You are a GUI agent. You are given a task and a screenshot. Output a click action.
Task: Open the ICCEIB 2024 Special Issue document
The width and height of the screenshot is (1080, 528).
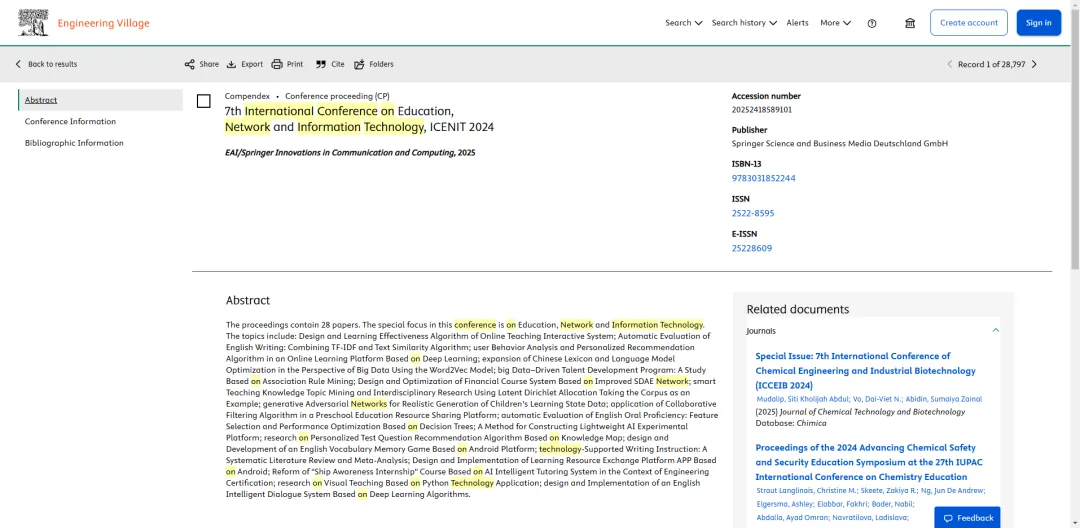pos(865,370)
